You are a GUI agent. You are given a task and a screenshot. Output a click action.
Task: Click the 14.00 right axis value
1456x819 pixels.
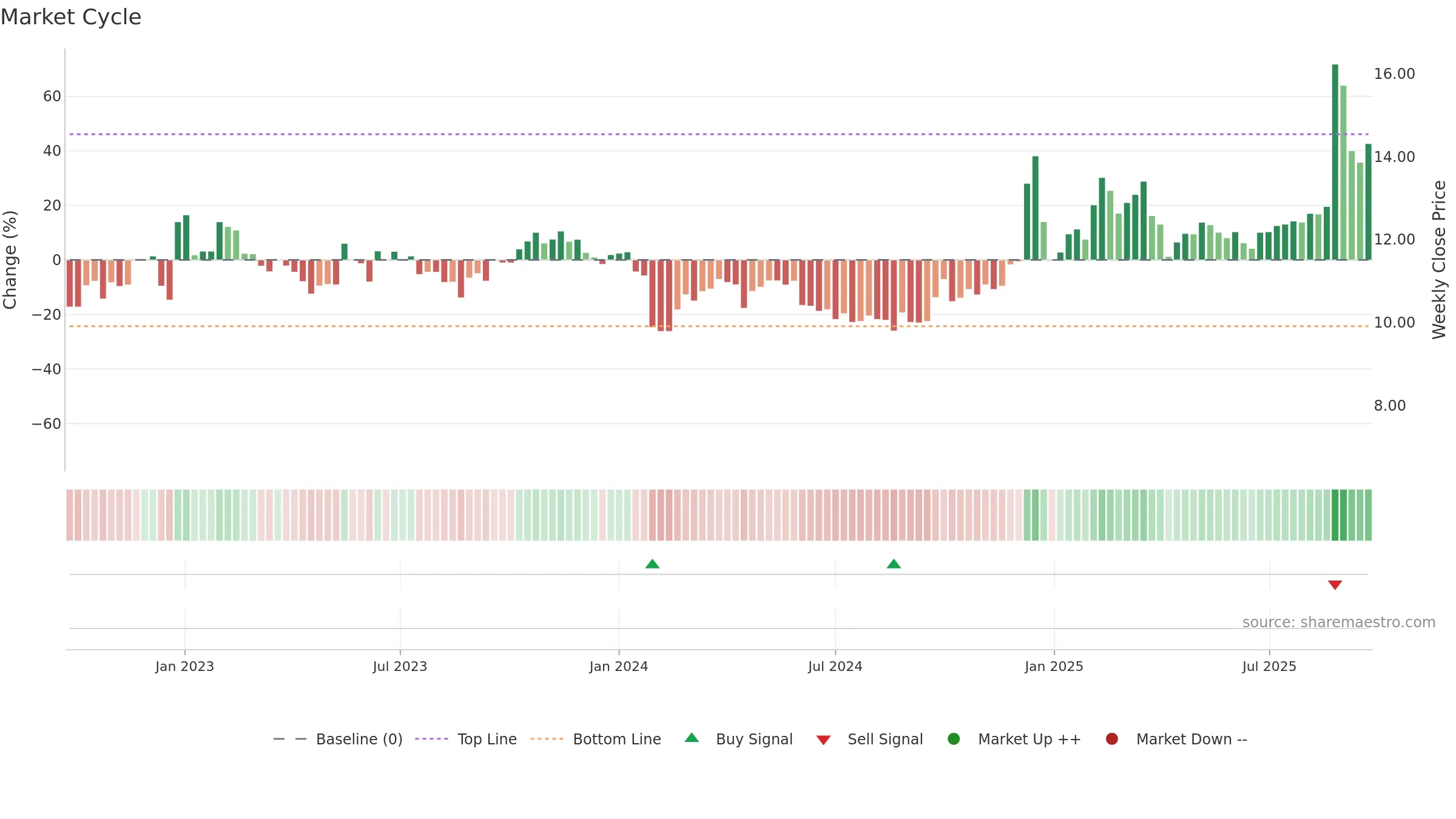pyautogui.click(x=1394, y=157)
